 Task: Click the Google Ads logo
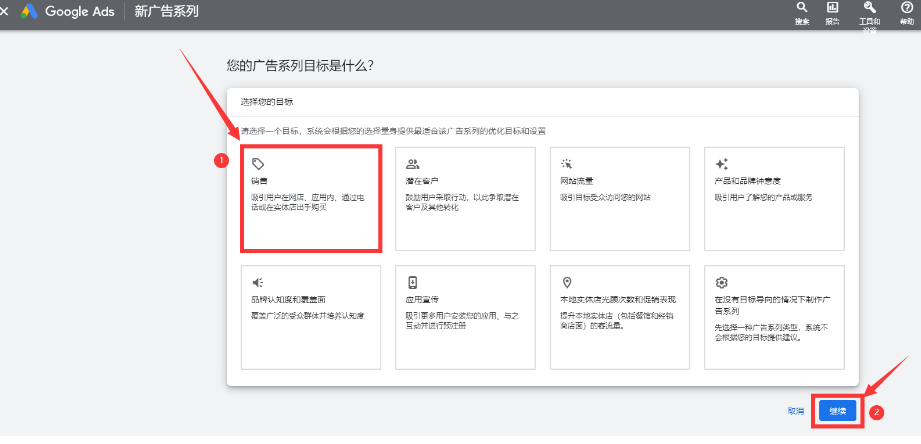30,12
